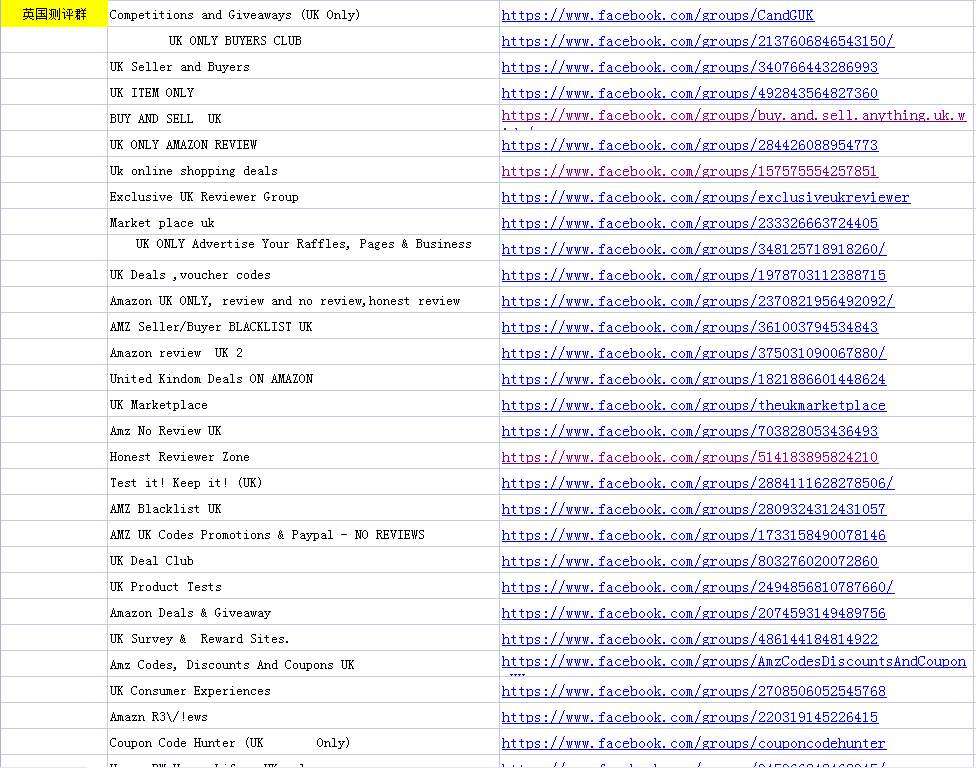Select cell 'Amz No Review UK'

[303, 430]
